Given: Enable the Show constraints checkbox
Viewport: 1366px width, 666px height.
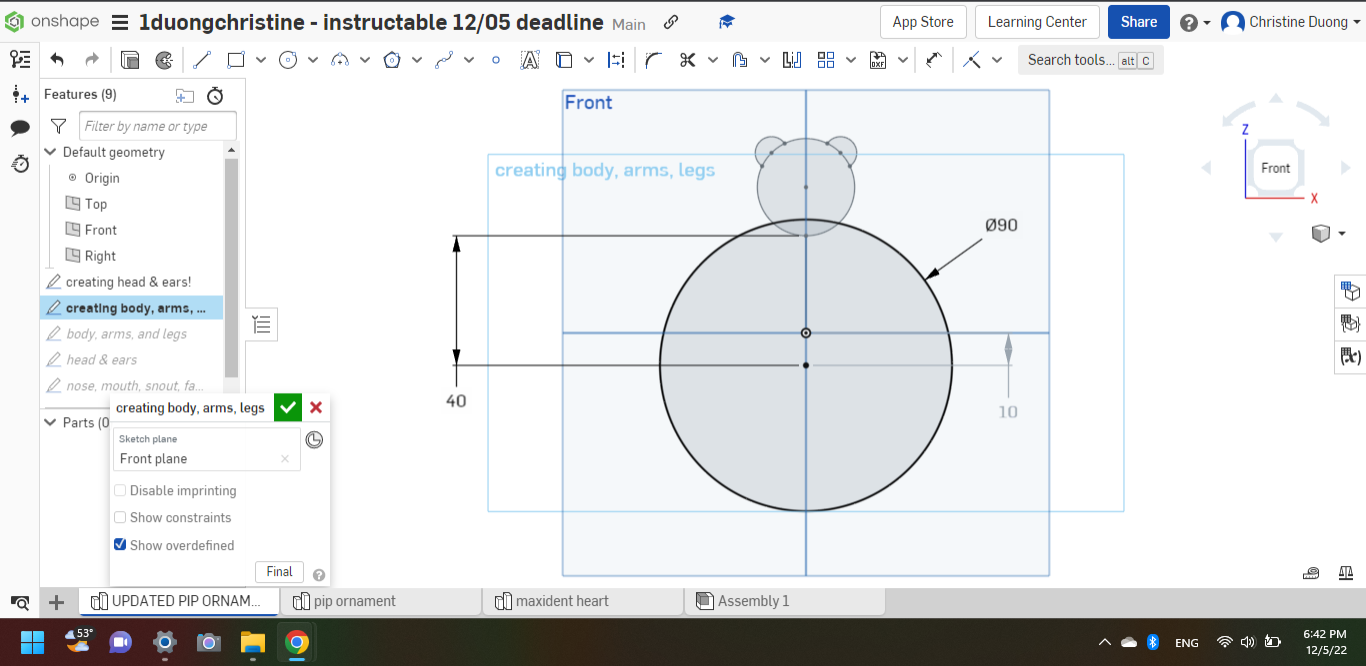Looking at the screenshot, I should click(x=120, y=517).
